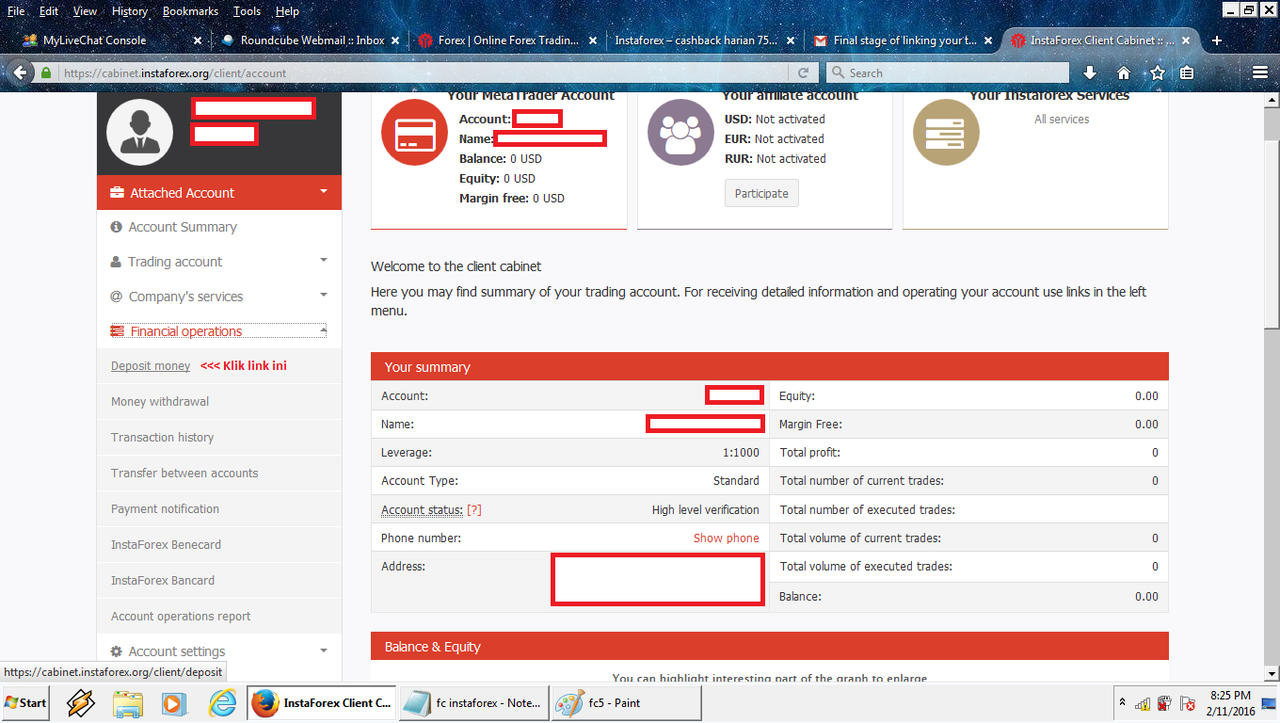Switch to fc5 Paint taskbar window

(x=626, y=703)
